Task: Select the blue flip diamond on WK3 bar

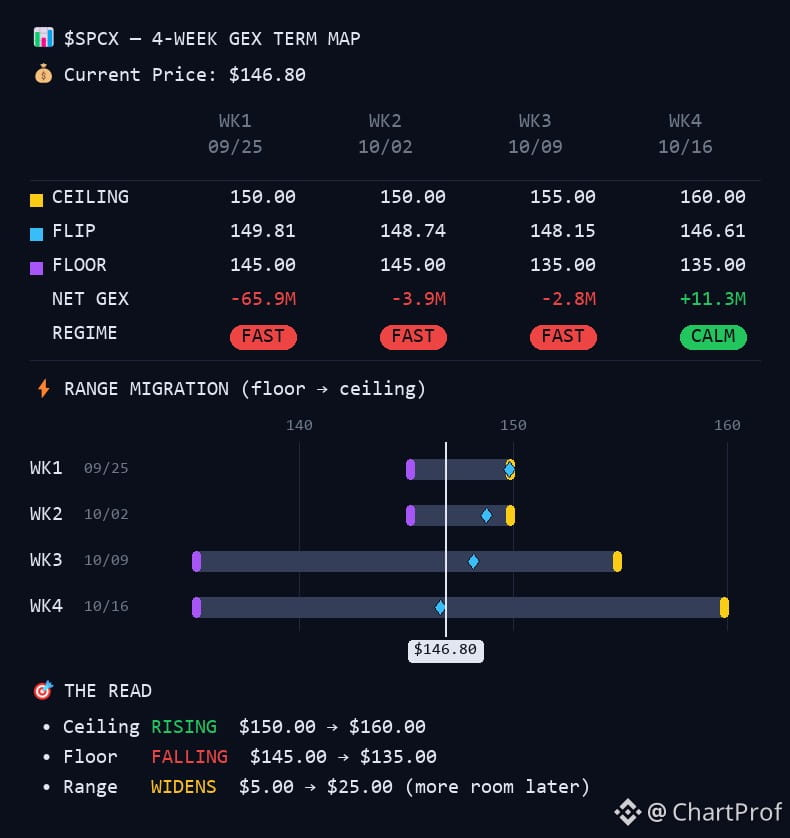Action: pos(473,561)
